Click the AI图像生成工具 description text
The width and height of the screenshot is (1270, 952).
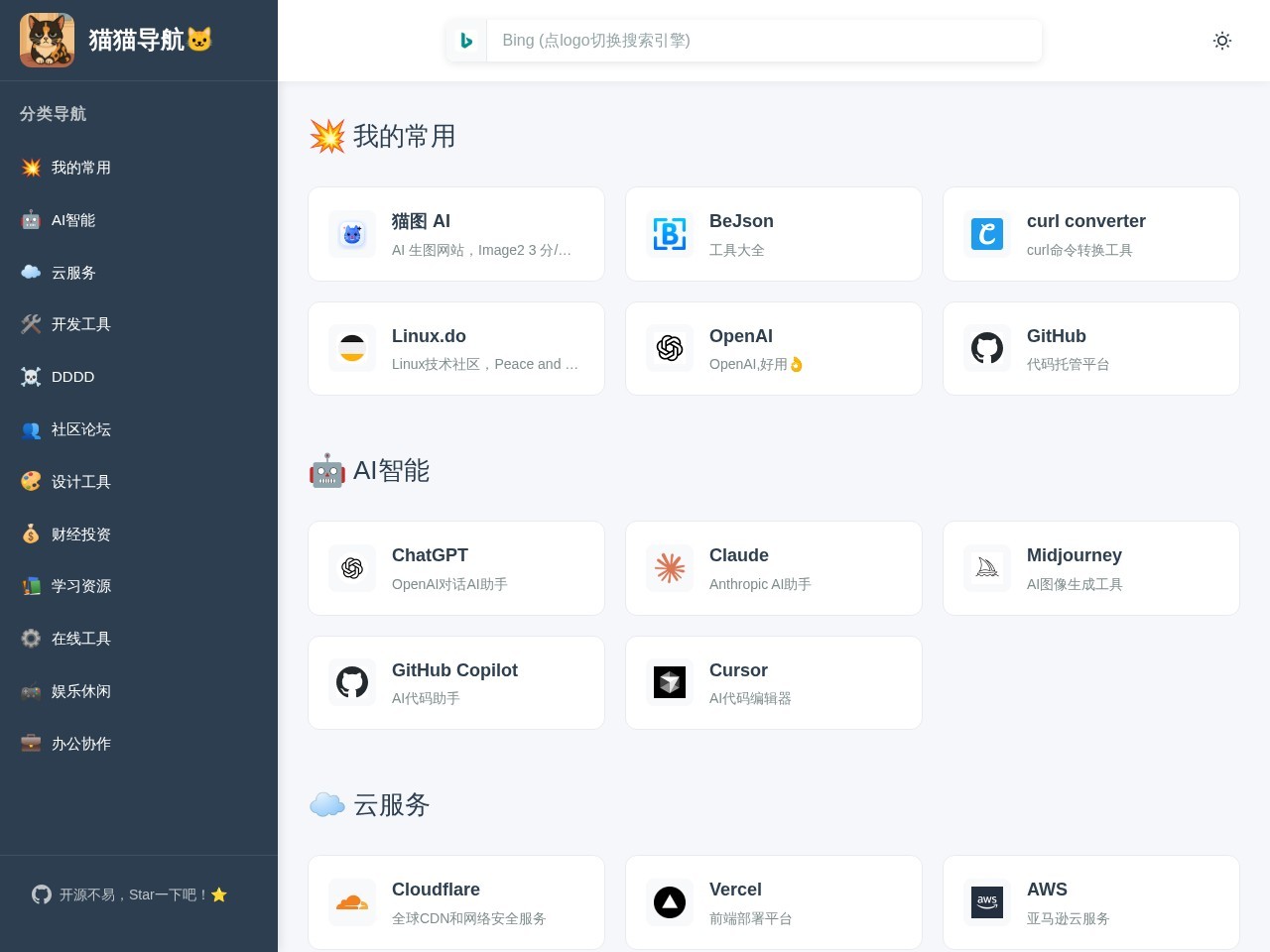[x=1075, y=584]
